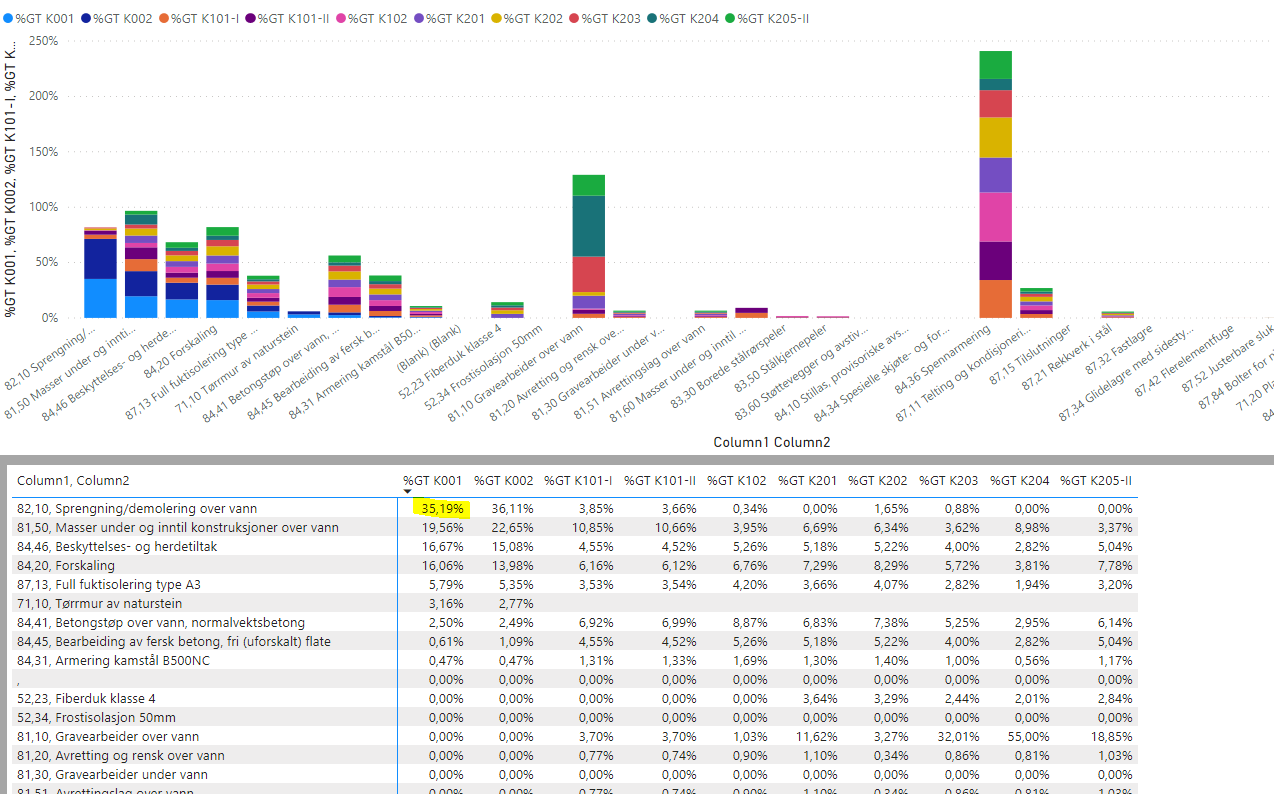Select the 36,11% table cell

point(514,508)
